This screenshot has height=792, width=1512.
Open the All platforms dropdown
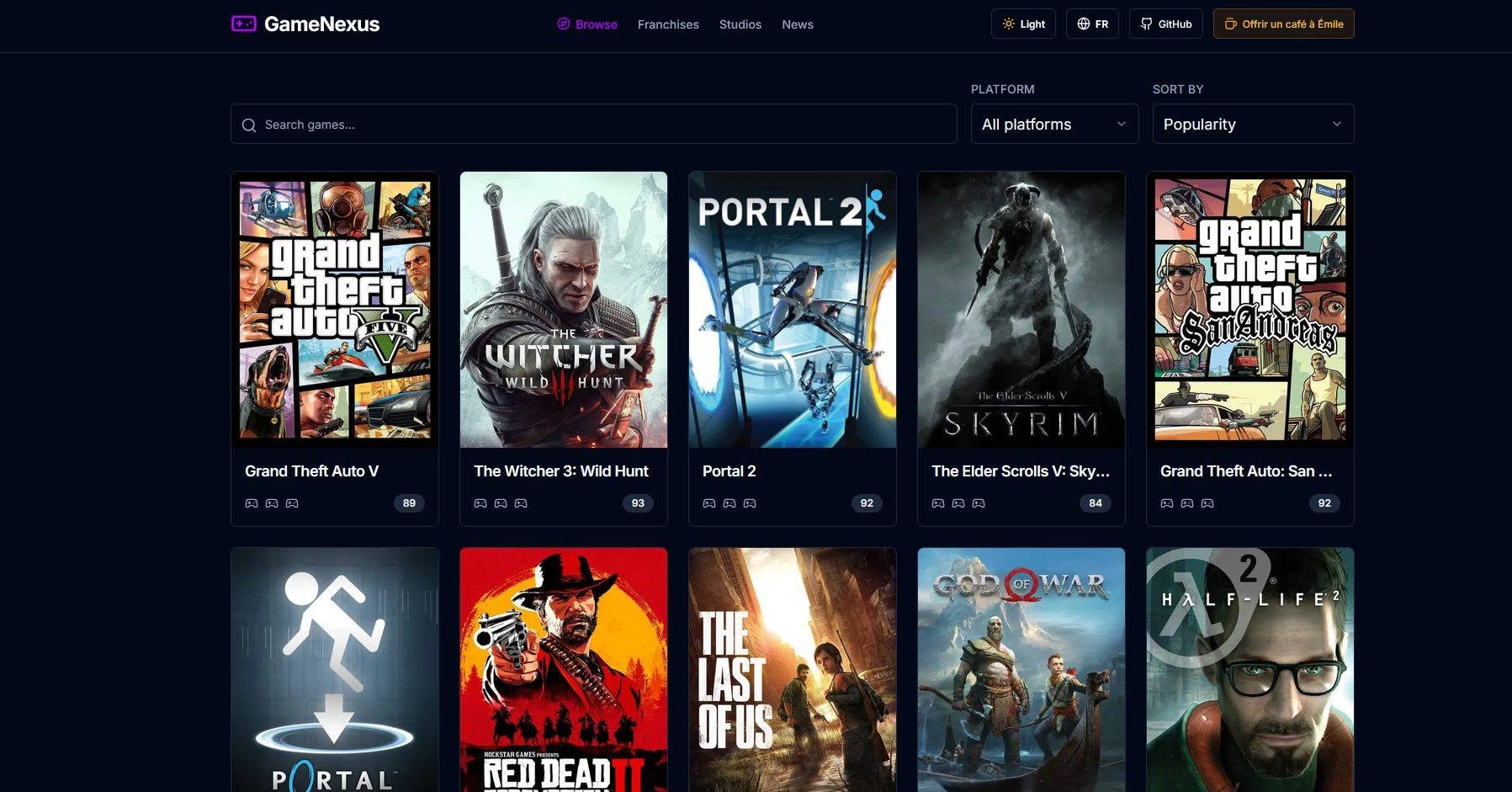(1054, 124)
